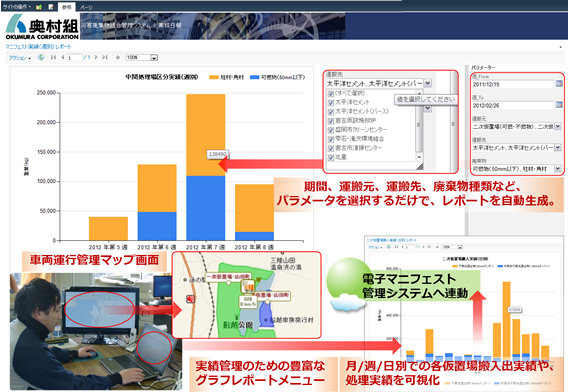Click the orange 柱材・角材 legend swatch

pos(214,77)
